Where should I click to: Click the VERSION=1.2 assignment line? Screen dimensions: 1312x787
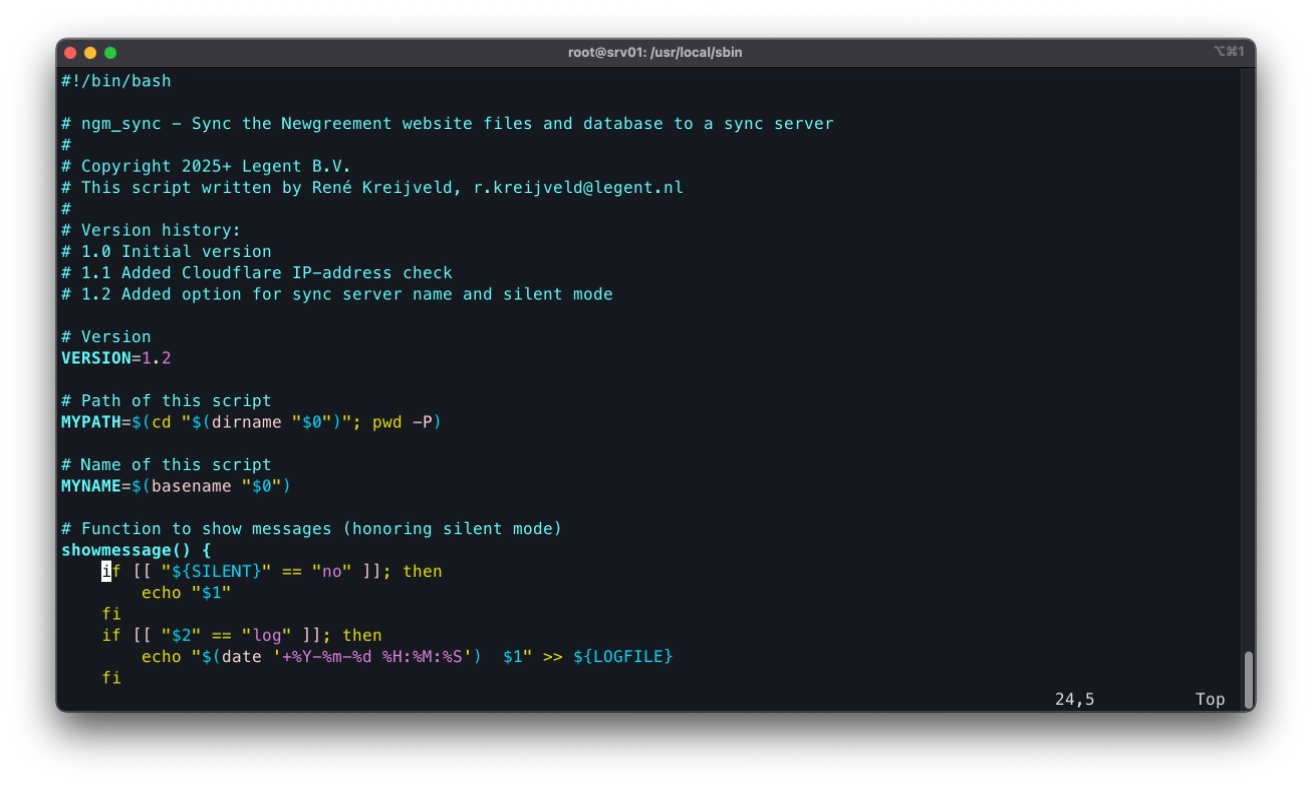[x=116, y=358]
